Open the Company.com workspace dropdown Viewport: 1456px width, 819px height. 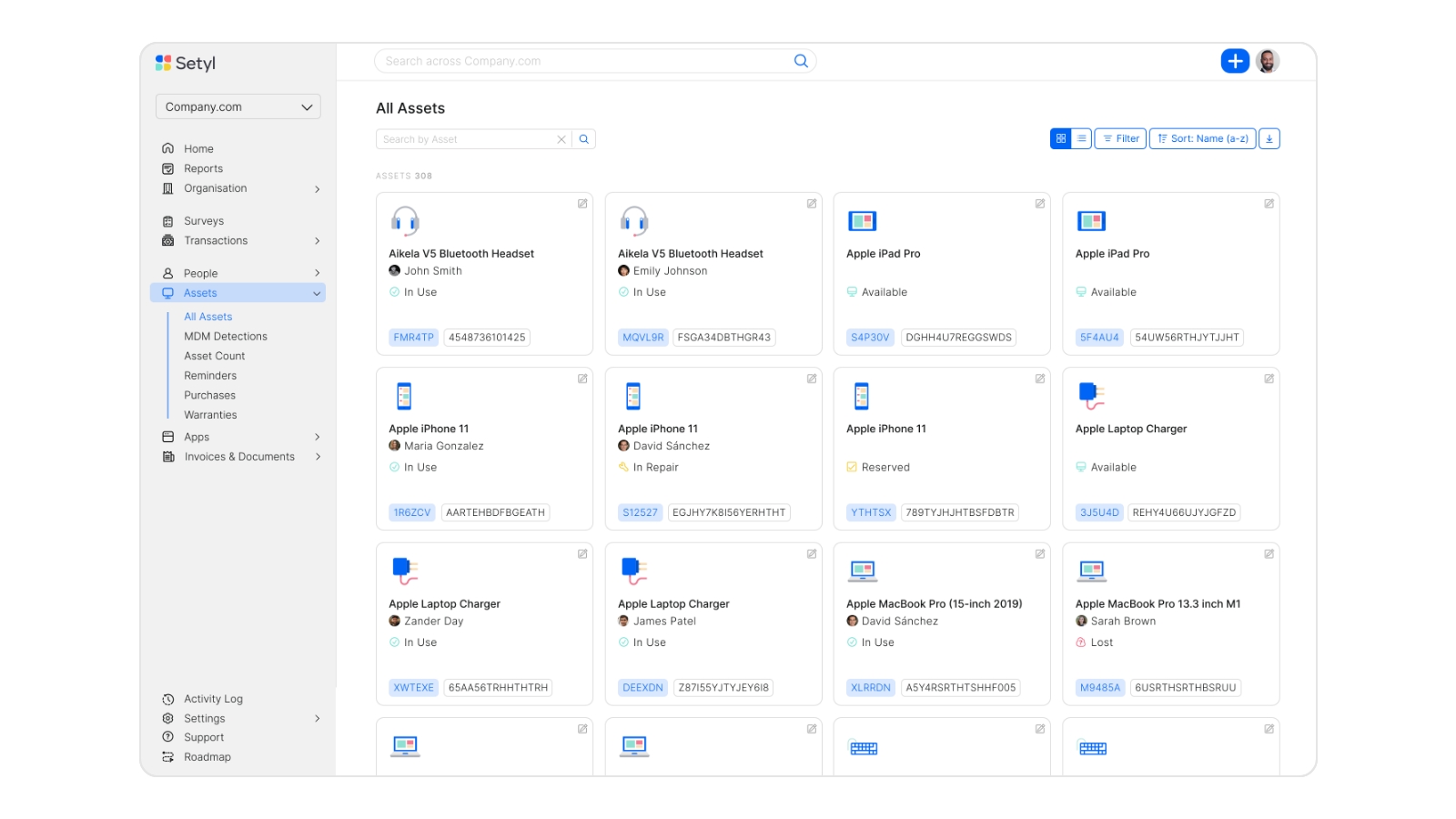click(x=238, y=106)
